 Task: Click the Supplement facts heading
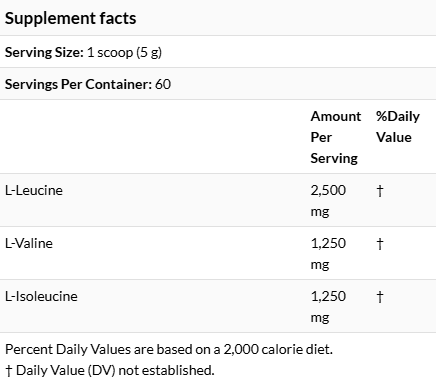pos(70,18)
